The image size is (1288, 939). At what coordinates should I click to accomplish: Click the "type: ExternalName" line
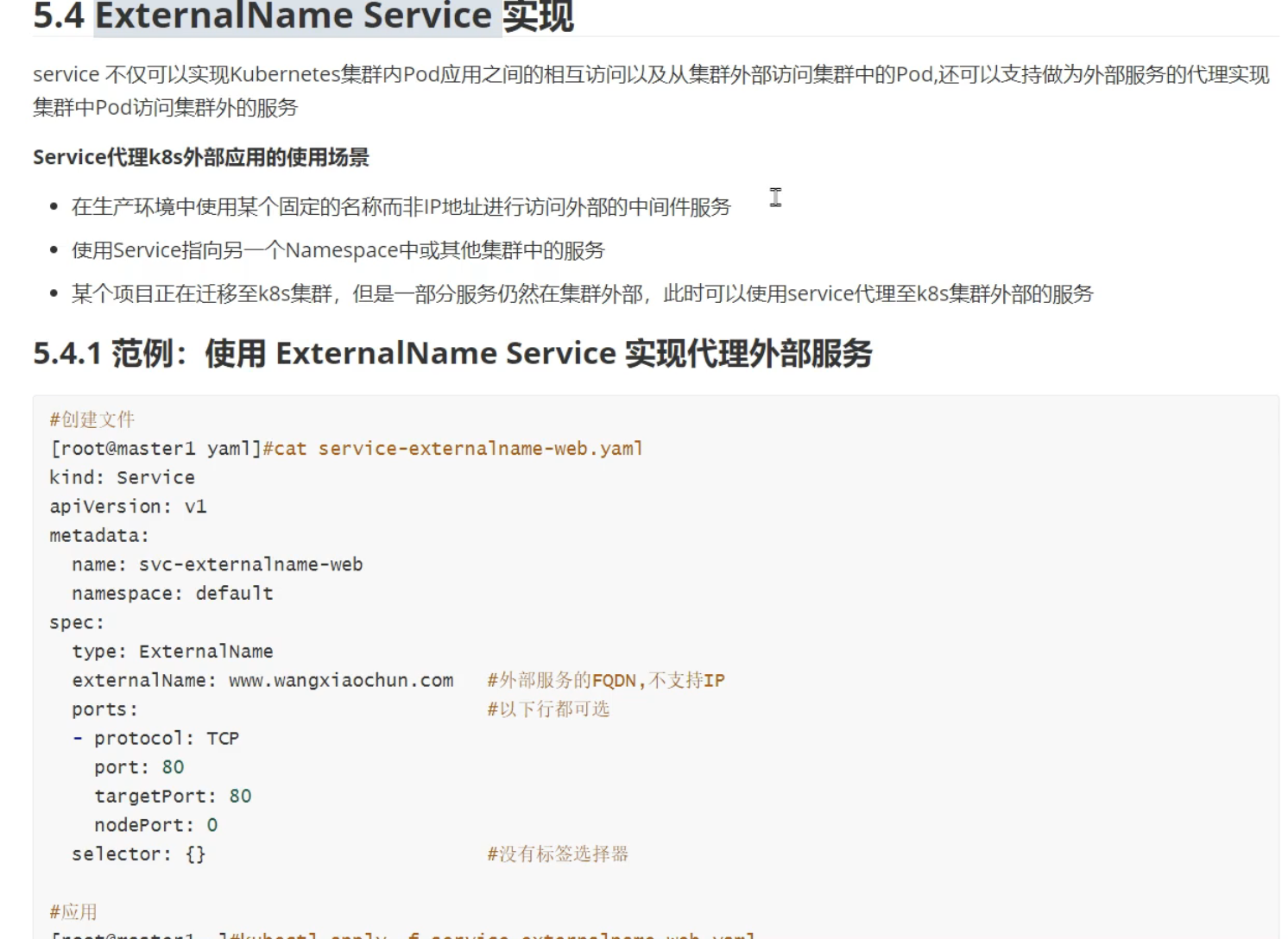pyautogui.click(x=172, y=652)
